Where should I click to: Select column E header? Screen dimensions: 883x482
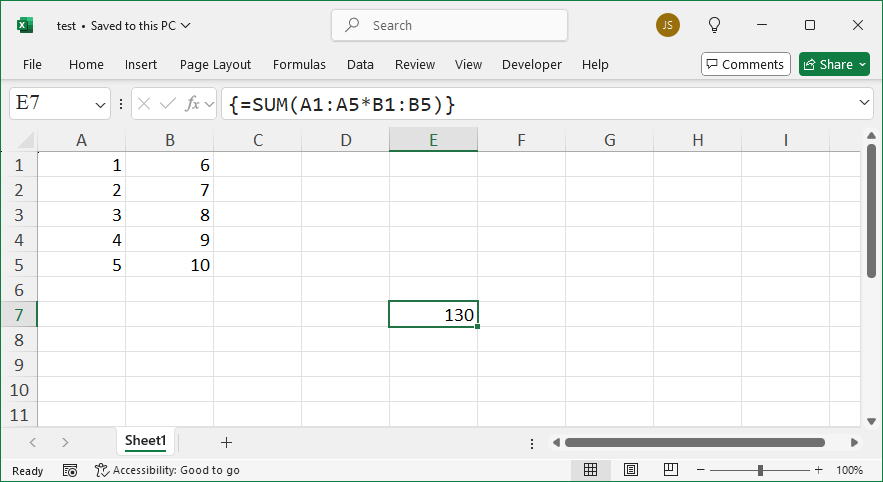(x=434, y=140)
